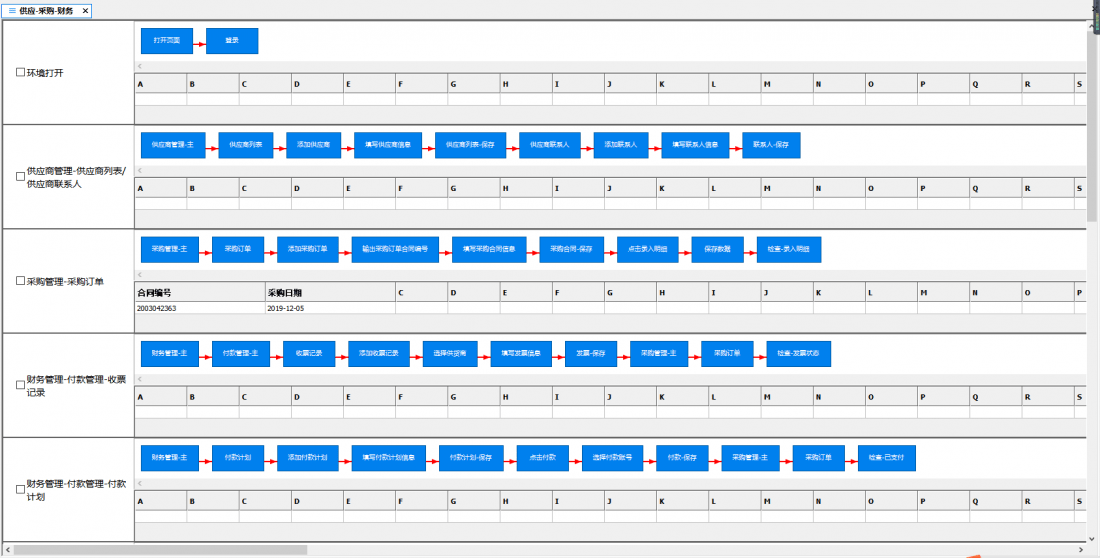Image resolution: width=1100 pixels, height=558 pixels.
Task: Click the left scroll arrow under 收票记录 flow
Action: 140,379
